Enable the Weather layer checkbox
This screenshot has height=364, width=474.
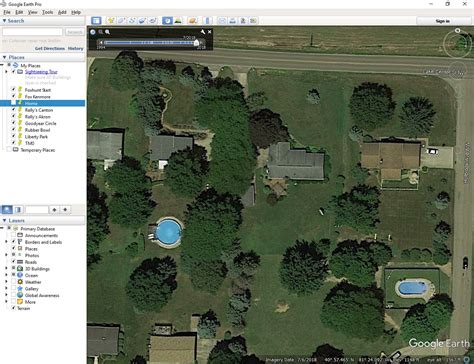coord(13,282)
